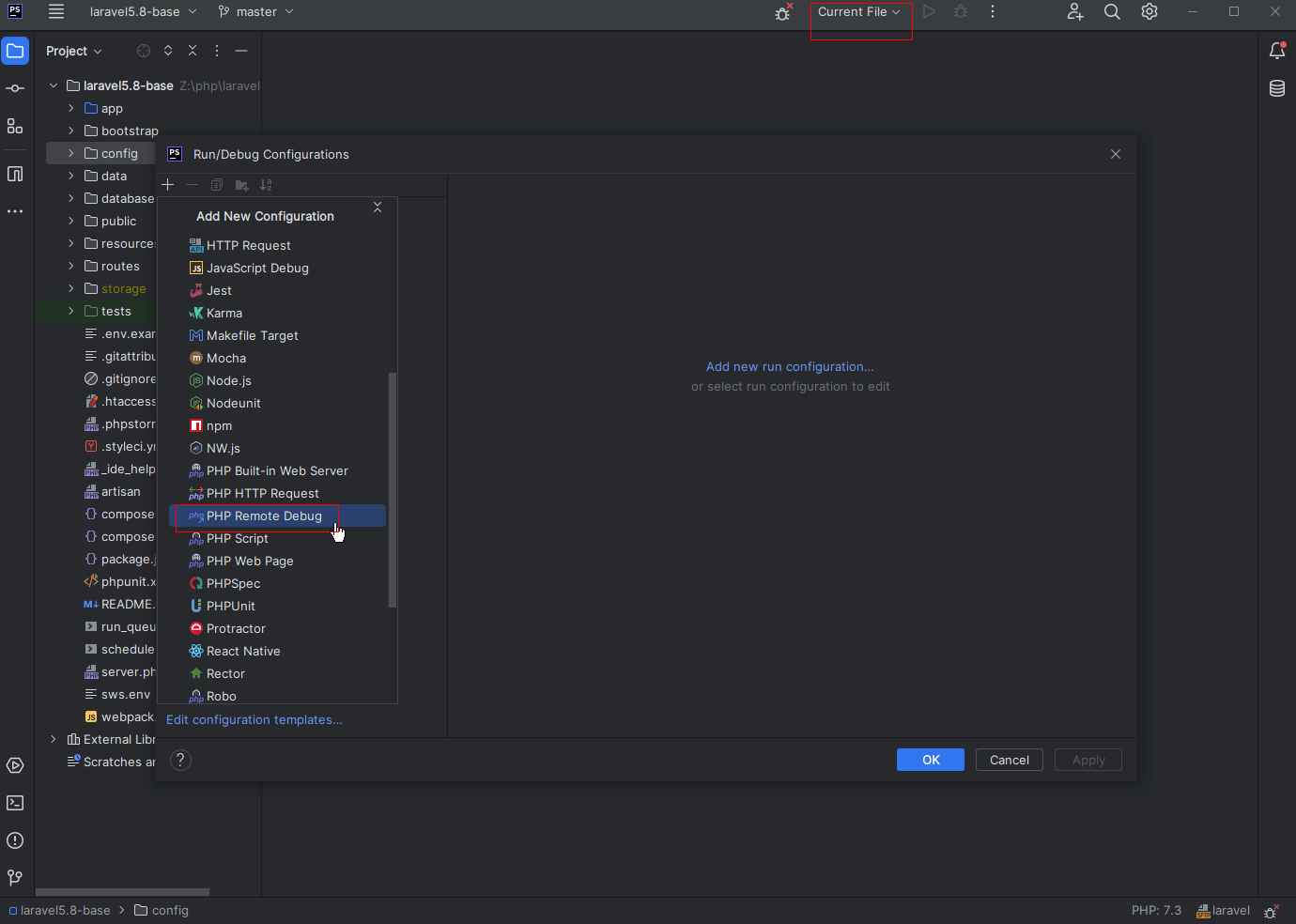Click OK in Run/Debug Configurations
Viewport: 1296px width, 924px height.
pos(930,760)
